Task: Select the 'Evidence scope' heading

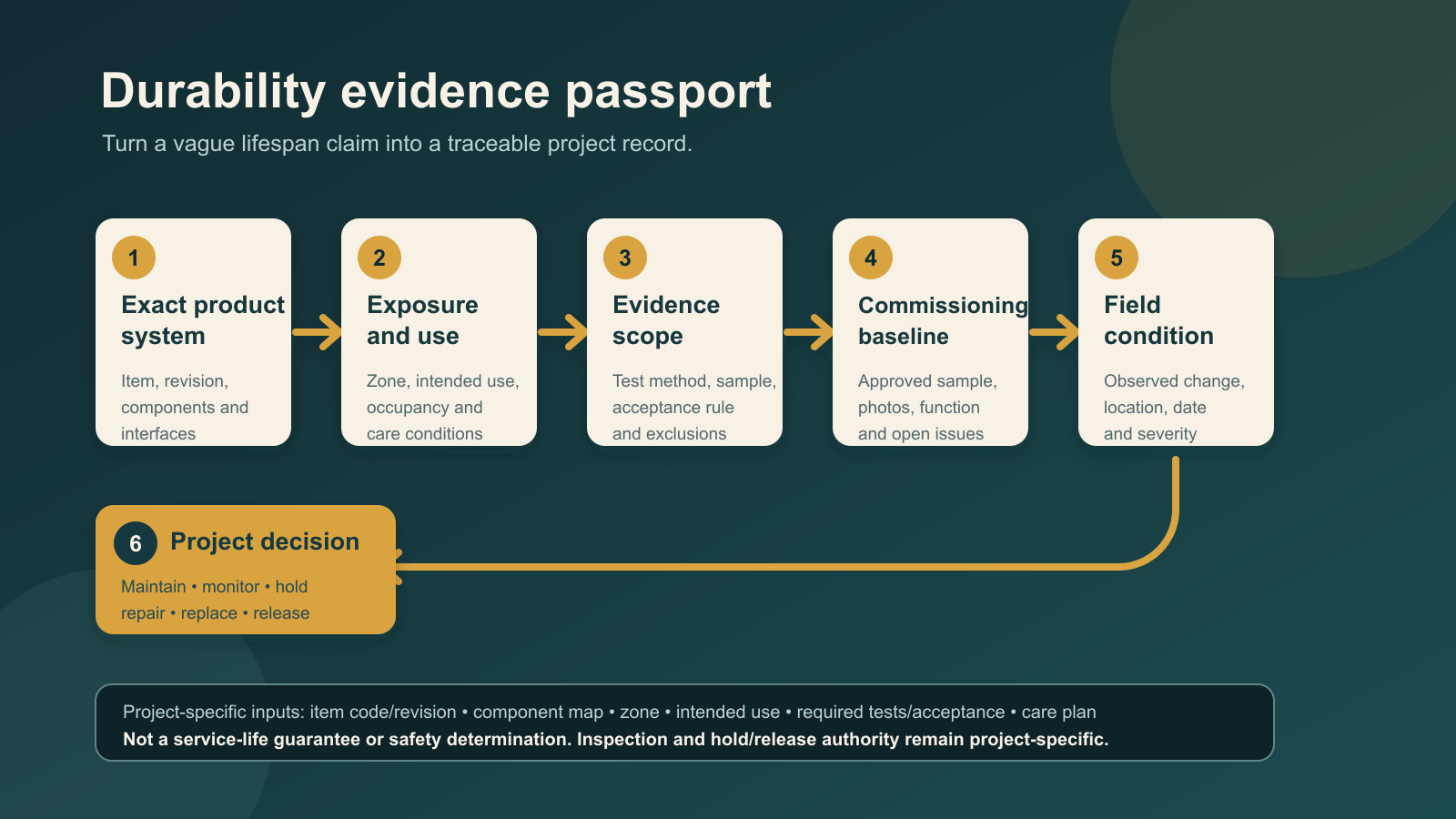Action: (666, 320)
